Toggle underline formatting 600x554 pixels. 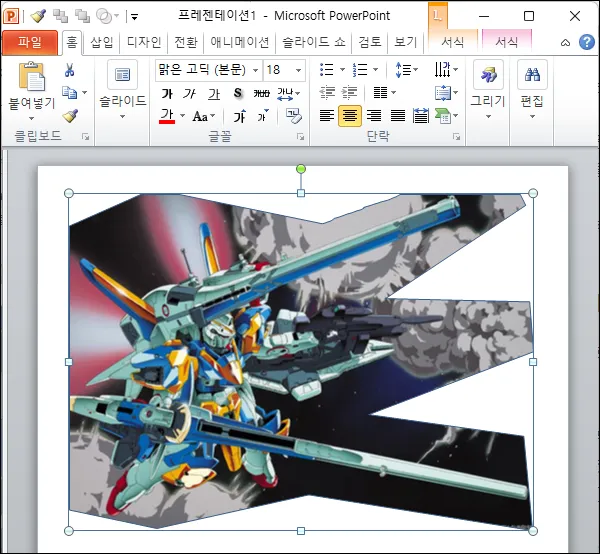point(214,93)
